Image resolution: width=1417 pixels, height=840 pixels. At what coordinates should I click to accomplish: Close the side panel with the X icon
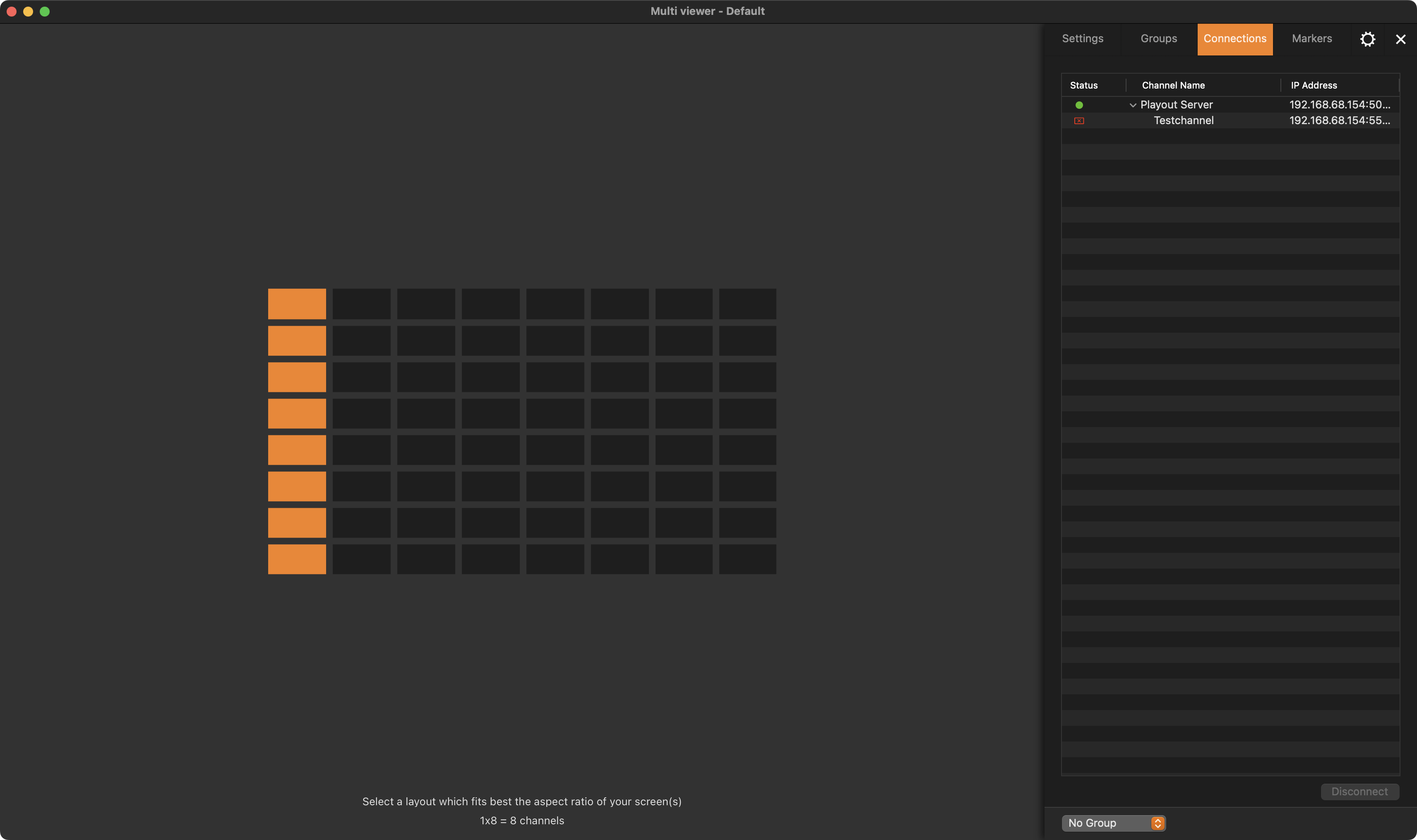point(1400,39)
